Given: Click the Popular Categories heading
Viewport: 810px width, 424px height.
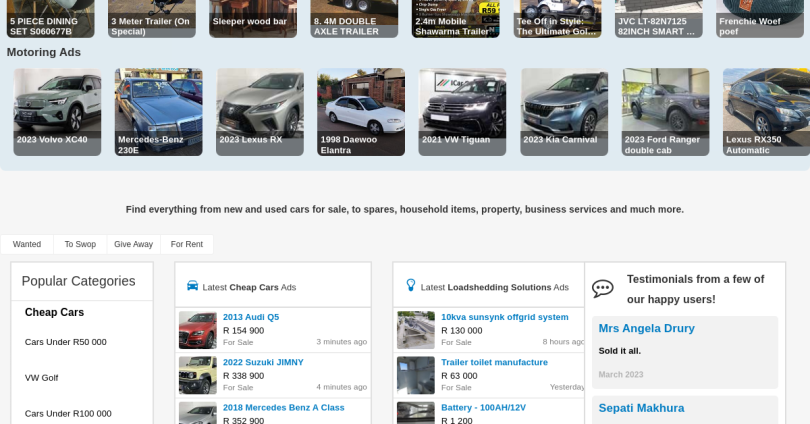Looking at the screenshot, I should [79, 281].
